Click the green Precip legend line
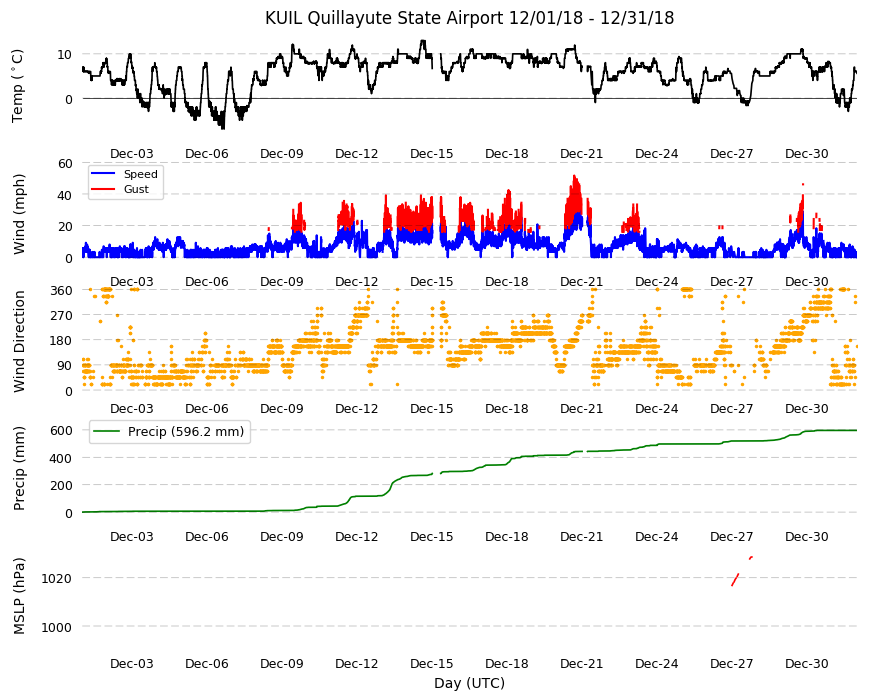The image size is (870, 700). (x=106, y=432)
